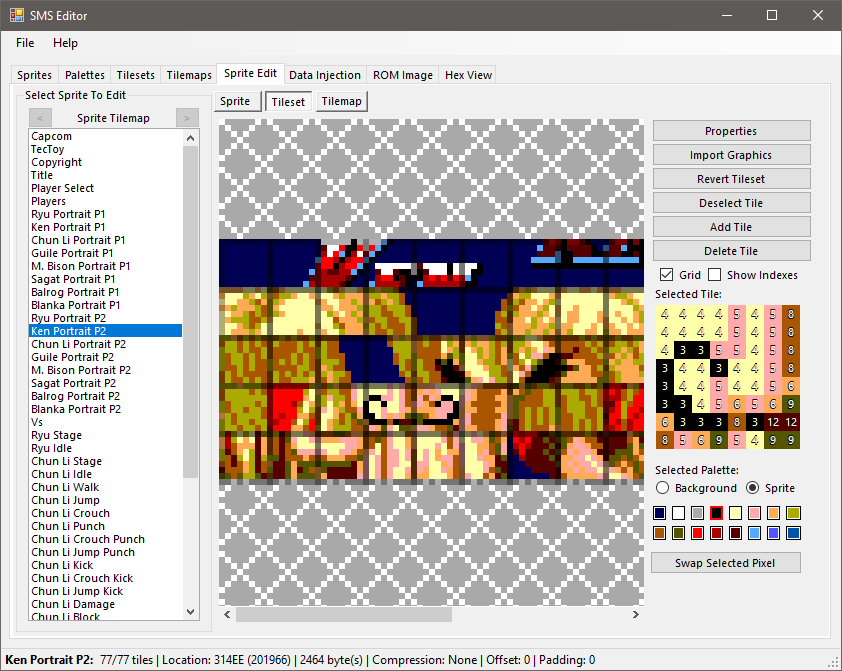
Task: Click the previous sprite arrow button
Action: (x=40, y=118)
